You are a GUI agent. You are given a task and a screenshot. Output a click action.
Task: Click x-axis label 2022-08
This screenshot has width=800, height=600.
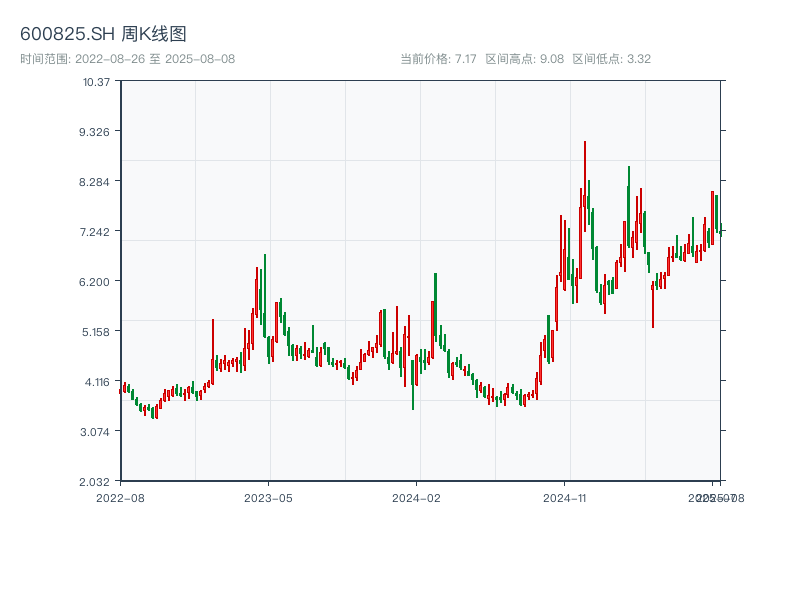(x=120, y=498)
